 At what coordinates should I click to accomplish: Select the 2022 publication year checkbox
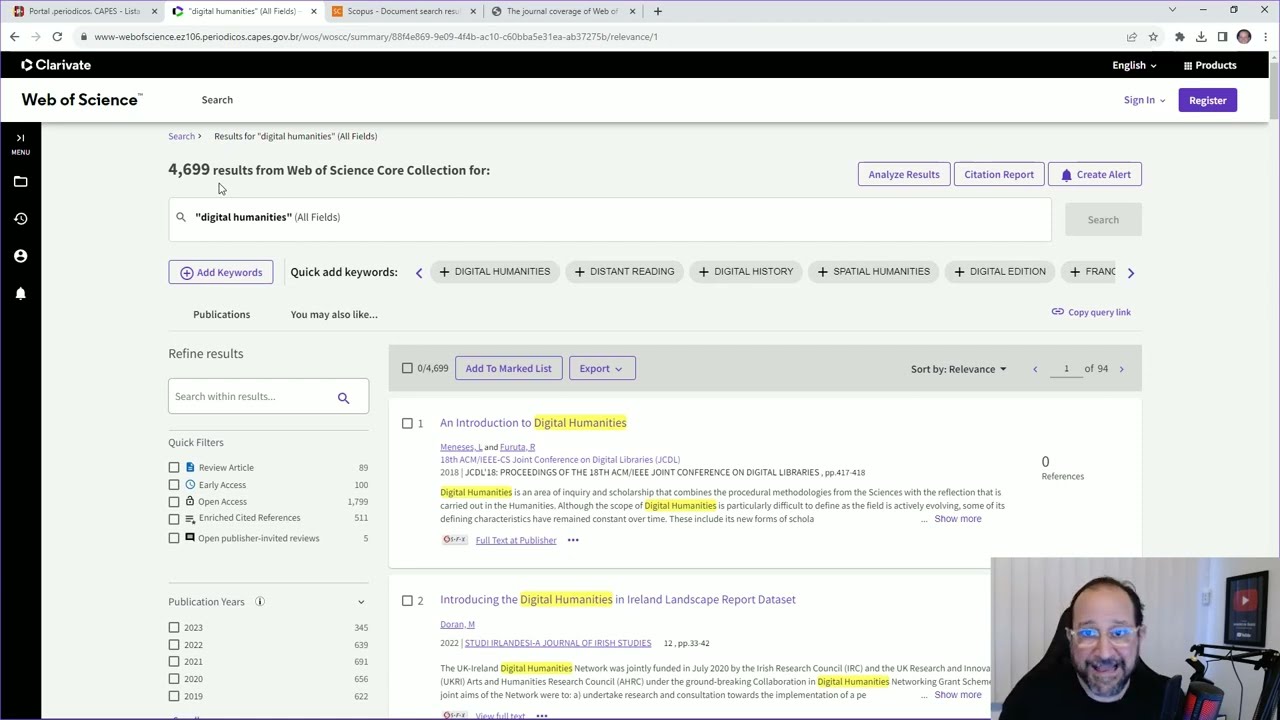pyautogui.click(x=174, y=645)
